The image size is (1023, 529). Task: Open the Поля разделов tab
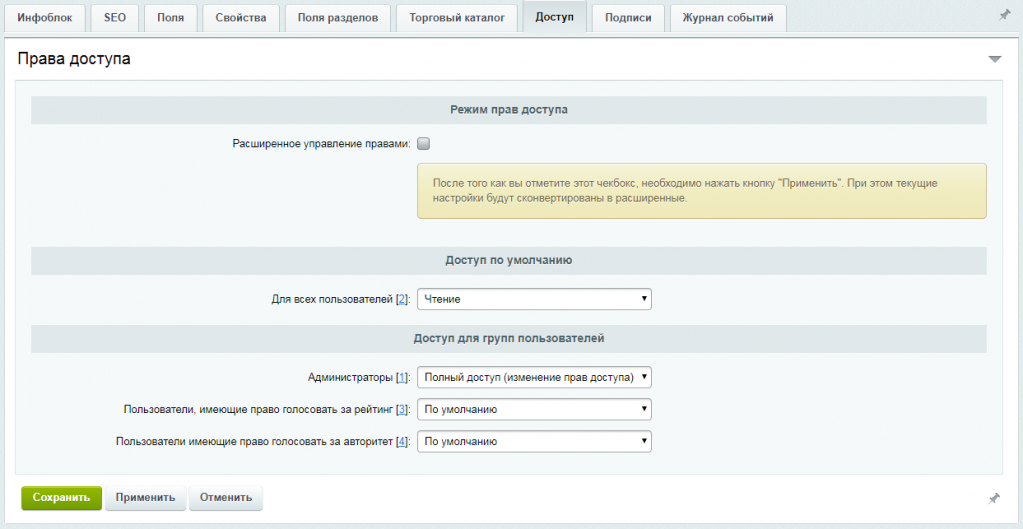[338, 18]
